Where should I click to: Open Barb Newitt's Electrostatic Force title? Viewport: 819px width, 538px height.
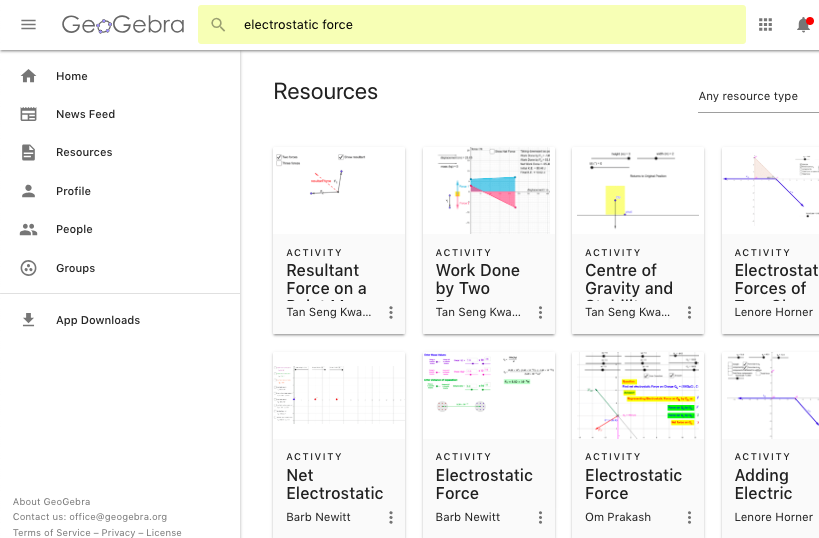(484, 484)
